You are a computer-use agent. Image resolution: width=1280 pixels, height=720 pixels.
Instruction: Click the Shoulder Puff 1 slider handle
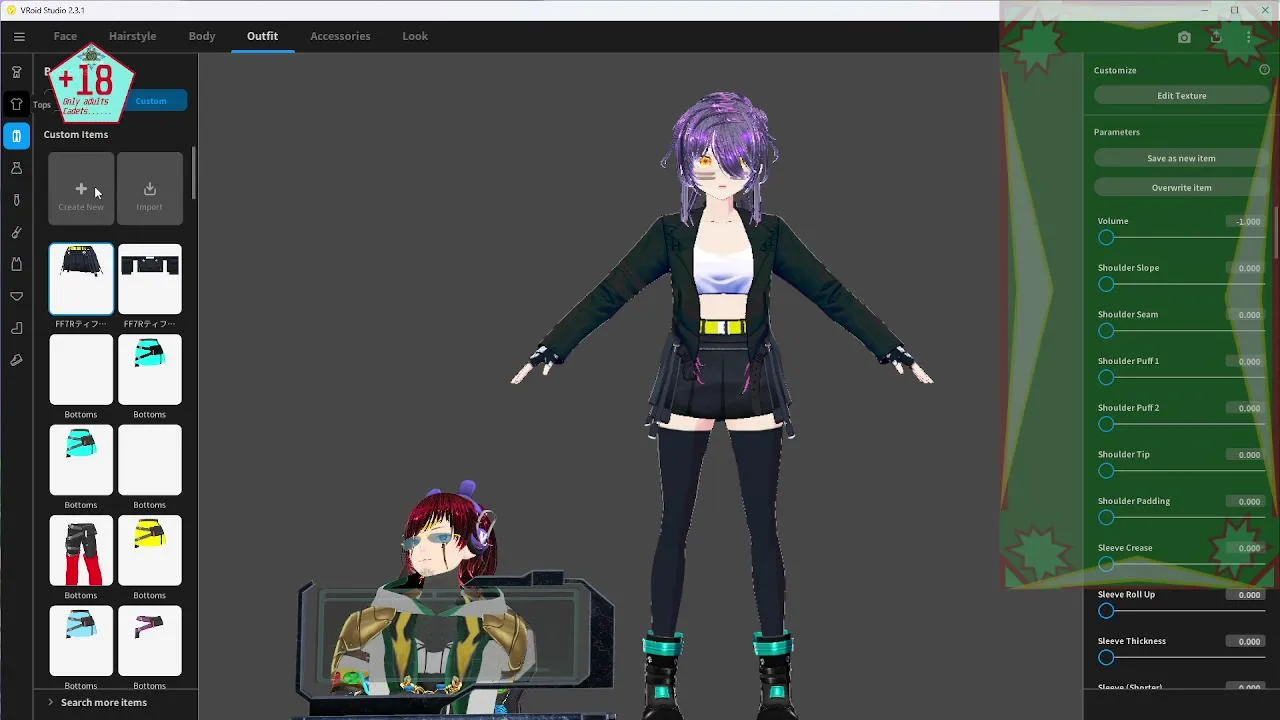coord(1106,377)
